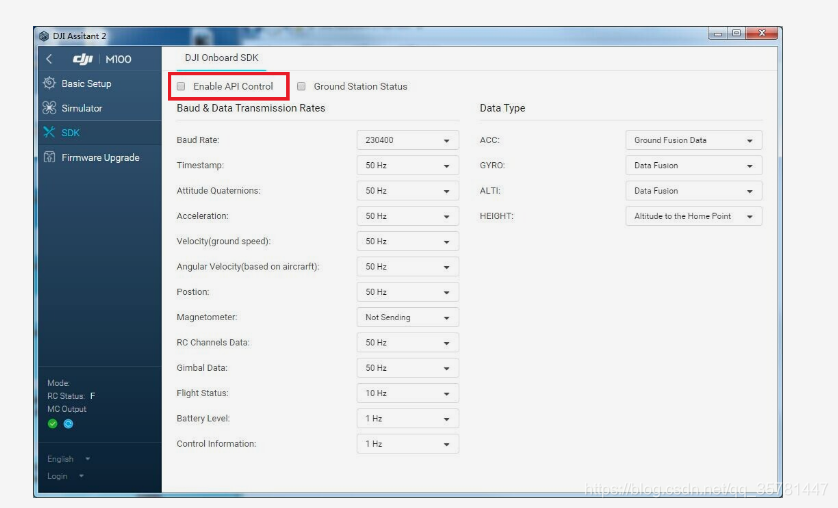838x508 pixels.
Task: Click the SDK tools icon
Action: (x=49, y=132)
